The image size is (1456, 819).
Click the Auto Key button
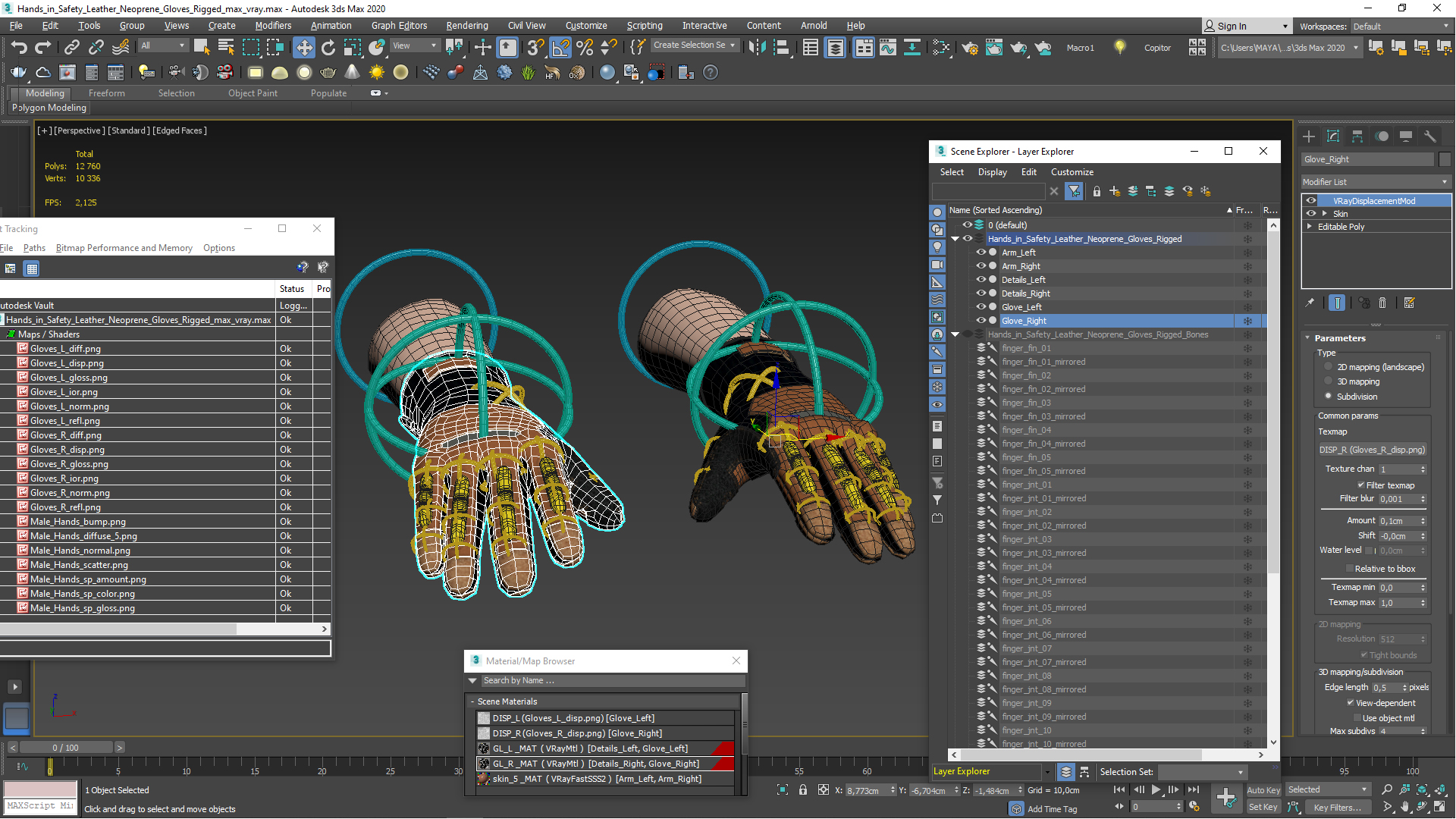1263,790
